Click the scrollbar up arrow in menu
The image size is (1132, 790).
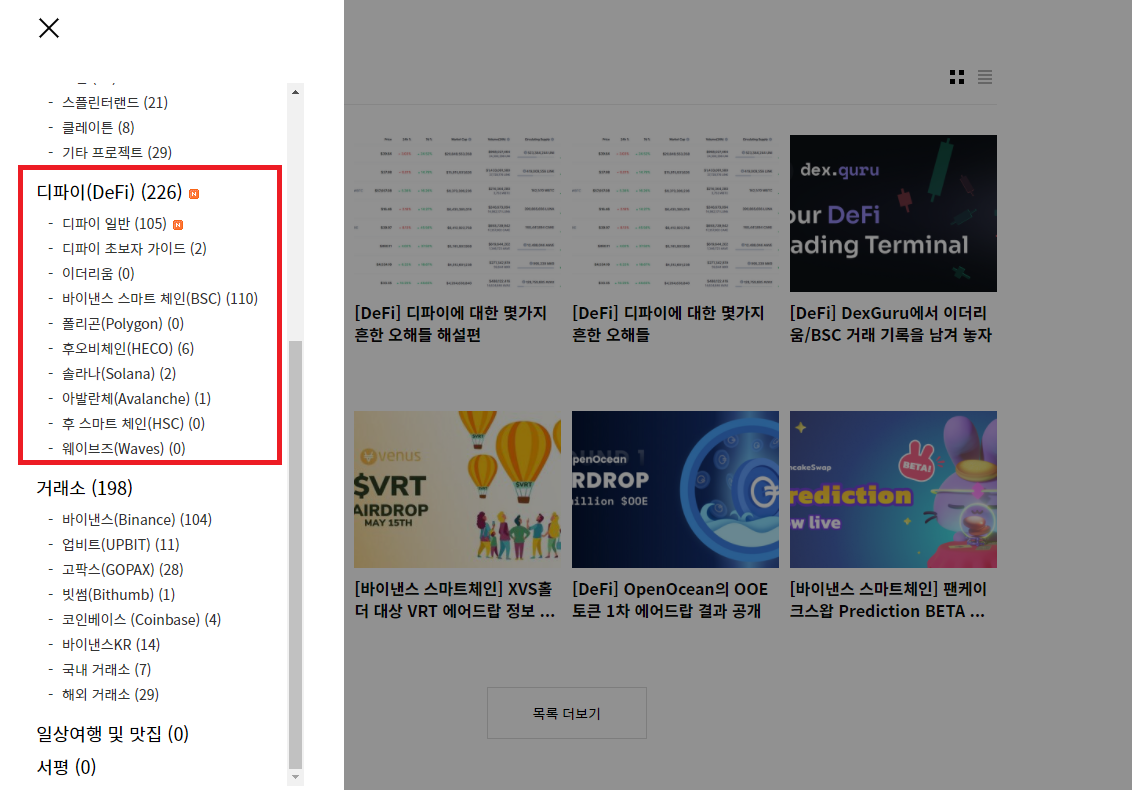click(295, 92)
